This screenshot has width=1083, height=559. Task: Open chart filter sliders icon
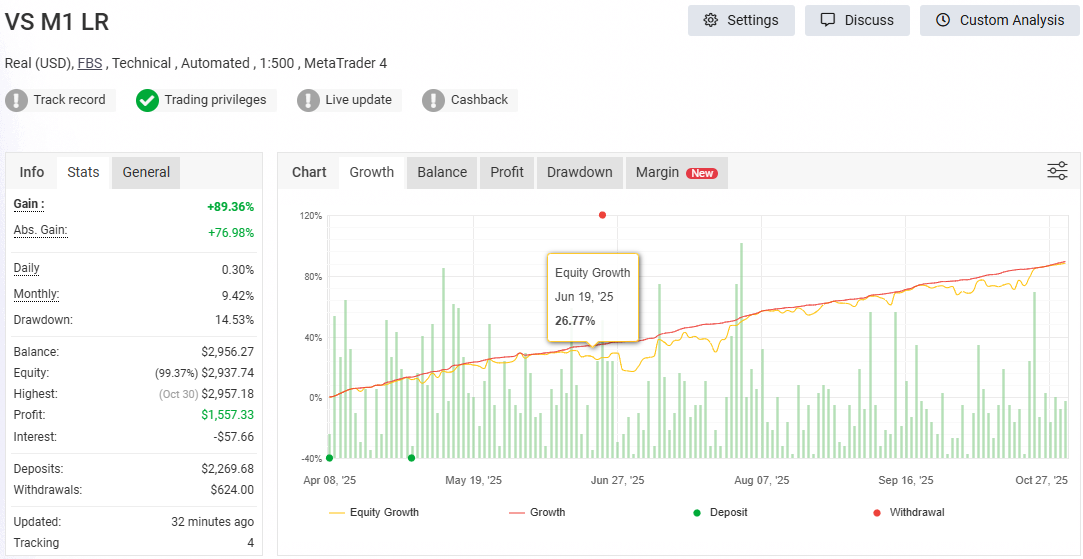(x=1057, y=171)
